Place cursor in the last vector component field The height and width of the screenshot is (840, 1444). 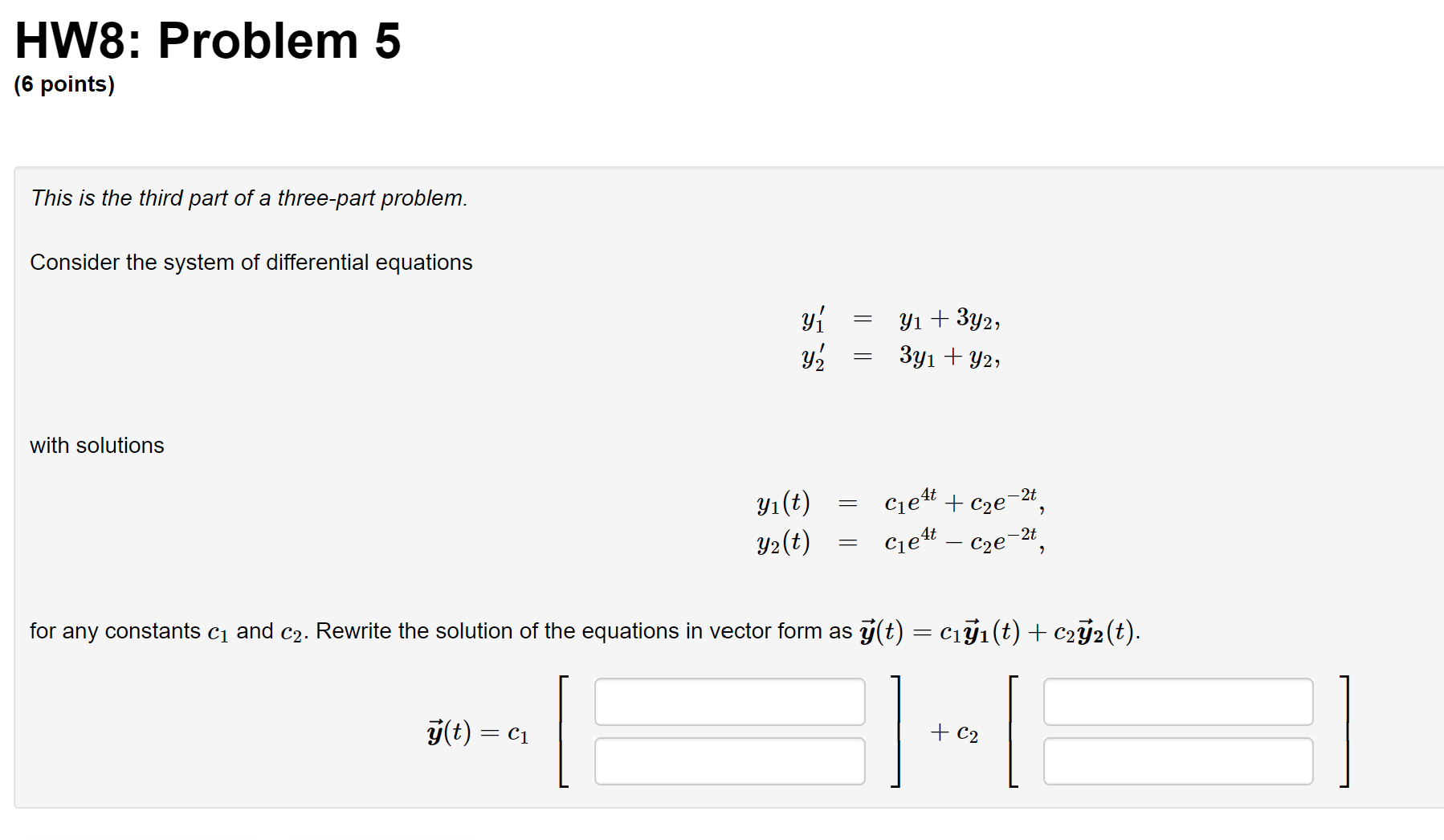1177,760
